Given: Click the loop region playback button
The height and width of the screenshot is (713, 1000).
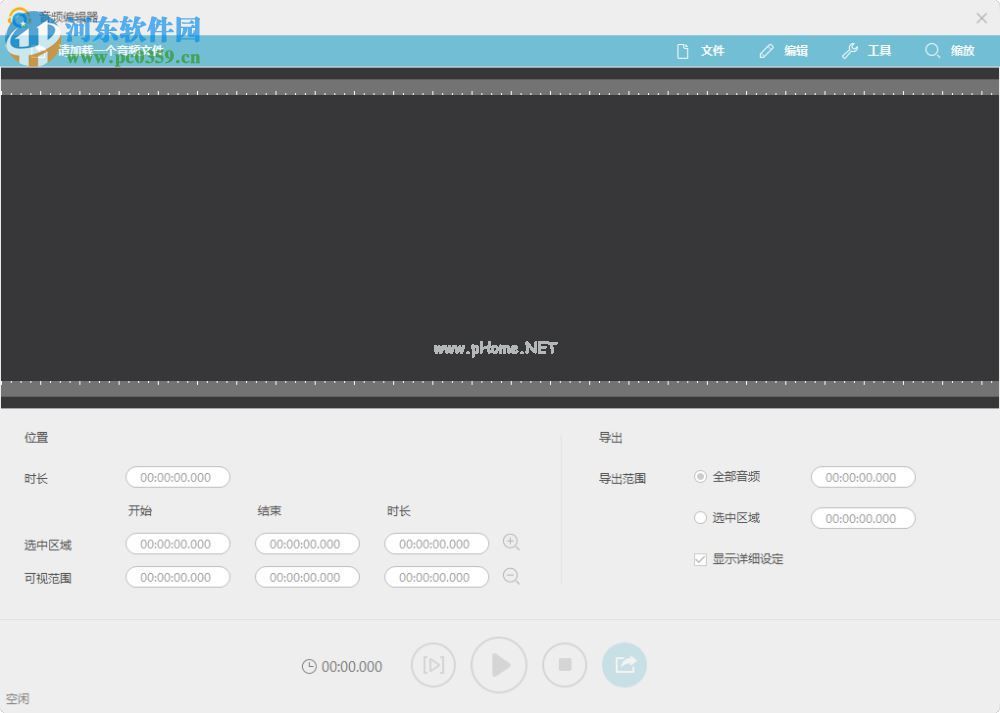Looking at the screenshot, I should (x=433, y=664).
